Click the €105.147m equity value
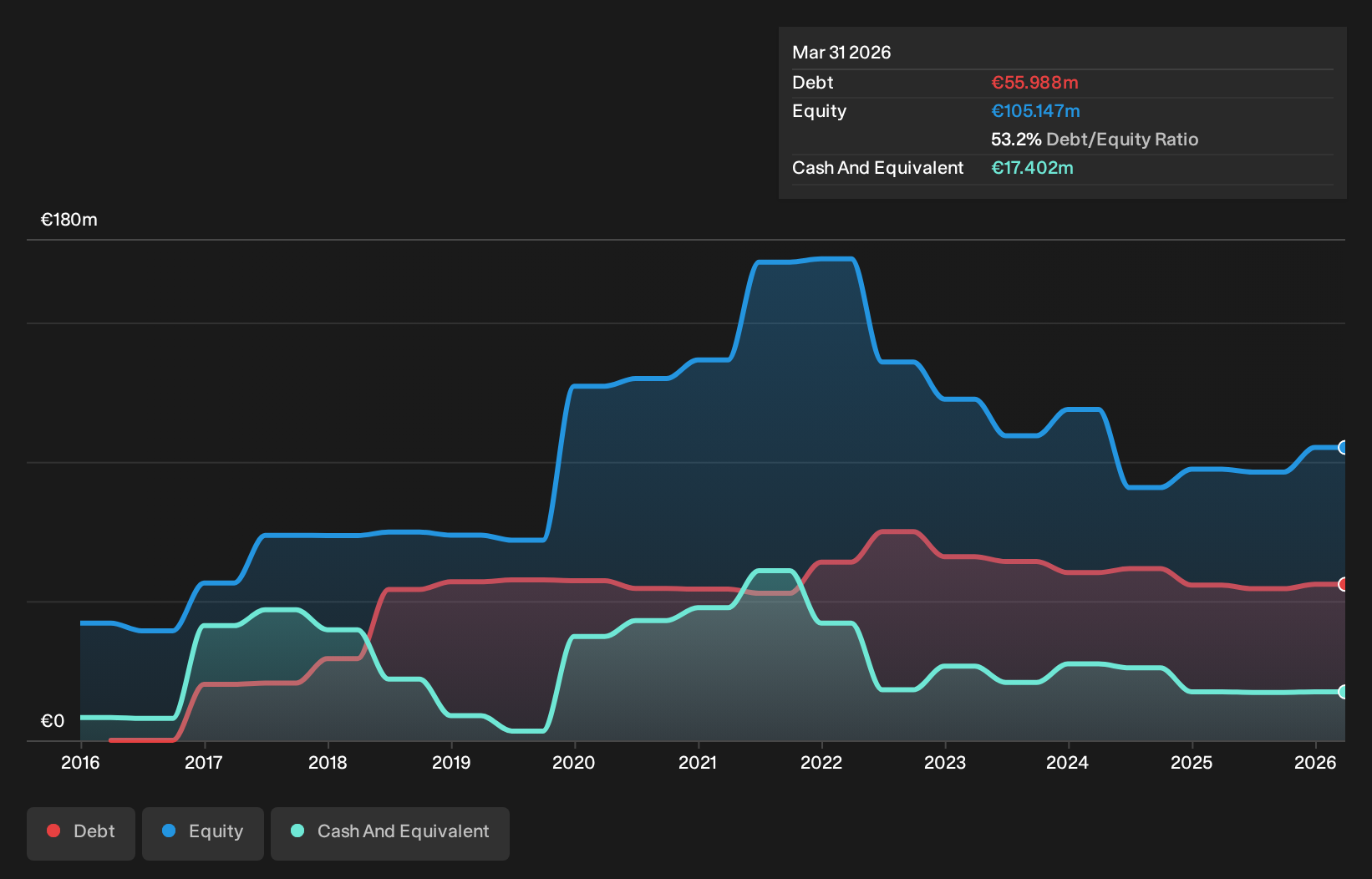Viewport: 1372px width, 879px height. click(x=1035, y=111)
